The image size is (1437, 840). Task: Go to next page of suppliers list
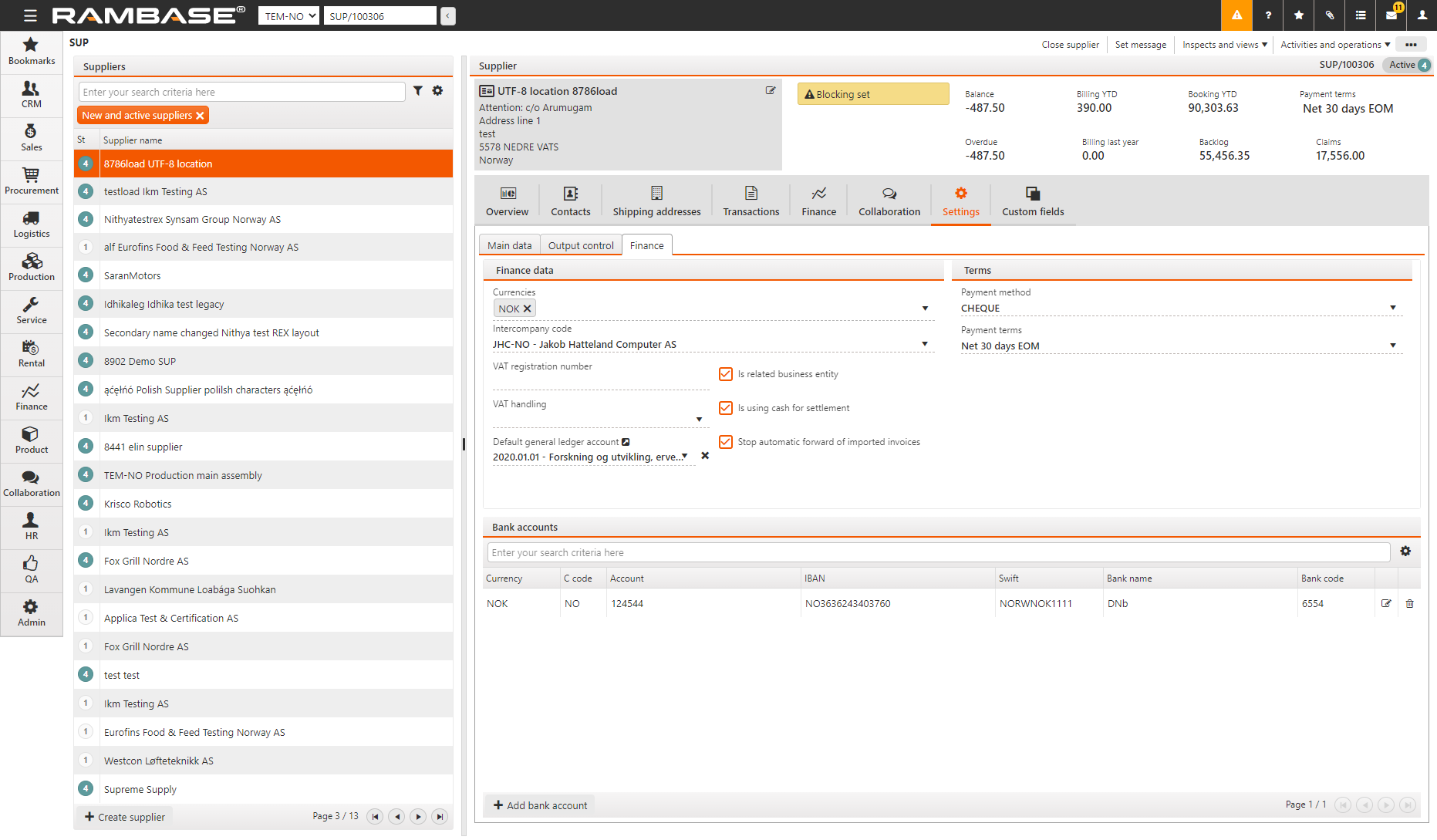418,817
